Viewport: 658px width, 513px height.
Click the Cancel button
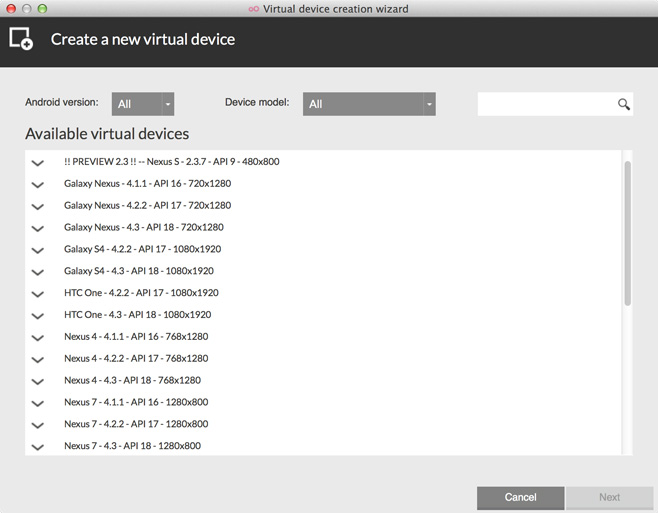pyautogui.click(x=520, y=497)
